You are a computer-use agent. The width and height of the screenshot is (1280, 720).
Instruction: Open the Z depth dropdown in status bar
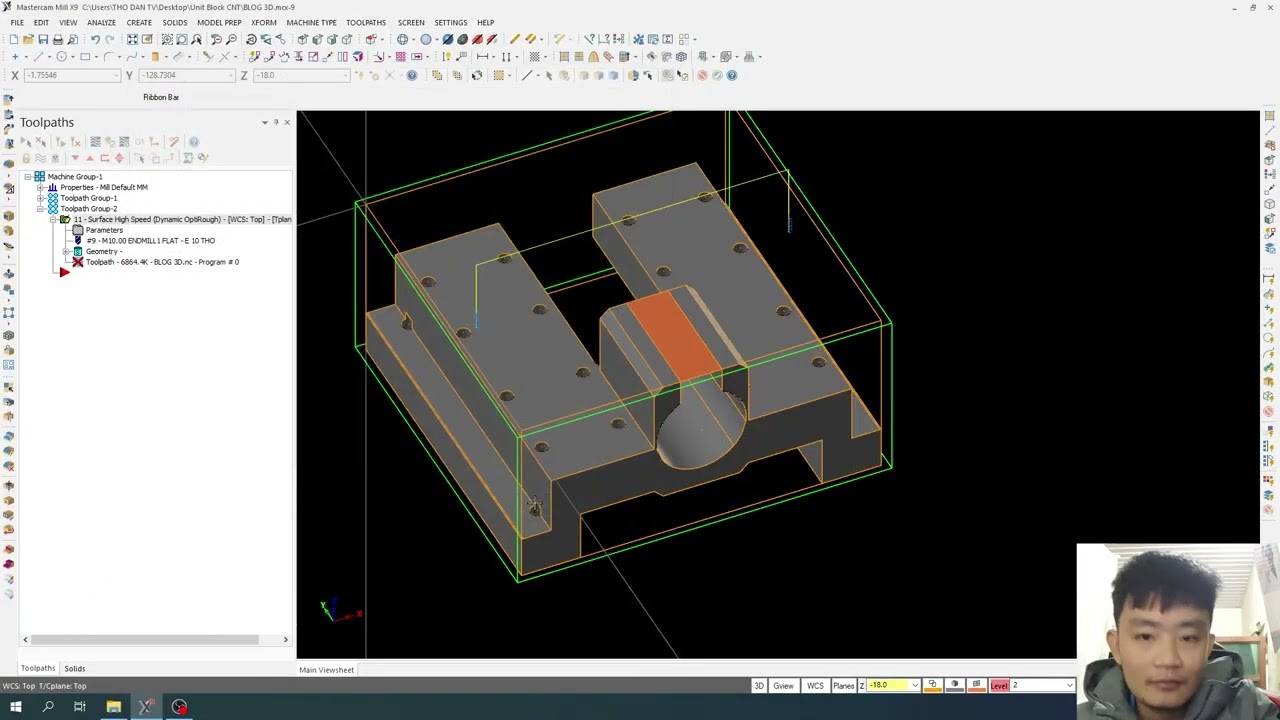[915, 685]
